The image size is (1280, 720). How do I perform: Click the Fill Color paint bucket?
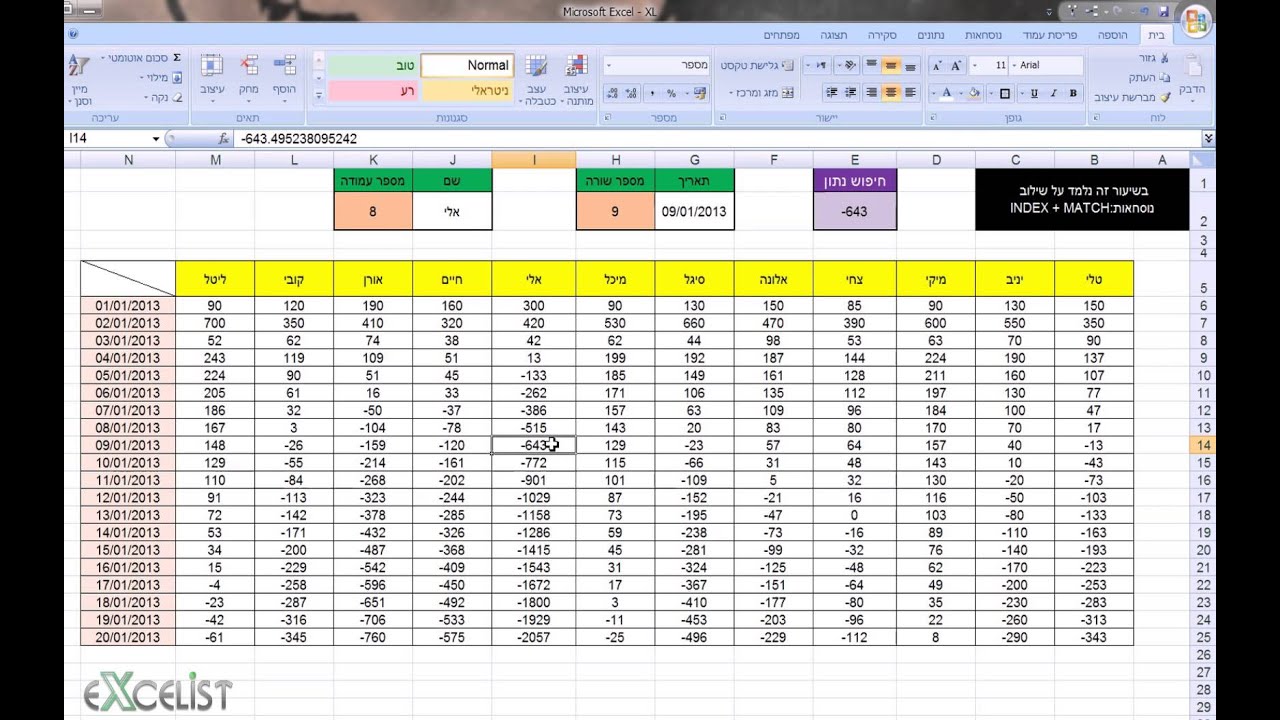976,94
